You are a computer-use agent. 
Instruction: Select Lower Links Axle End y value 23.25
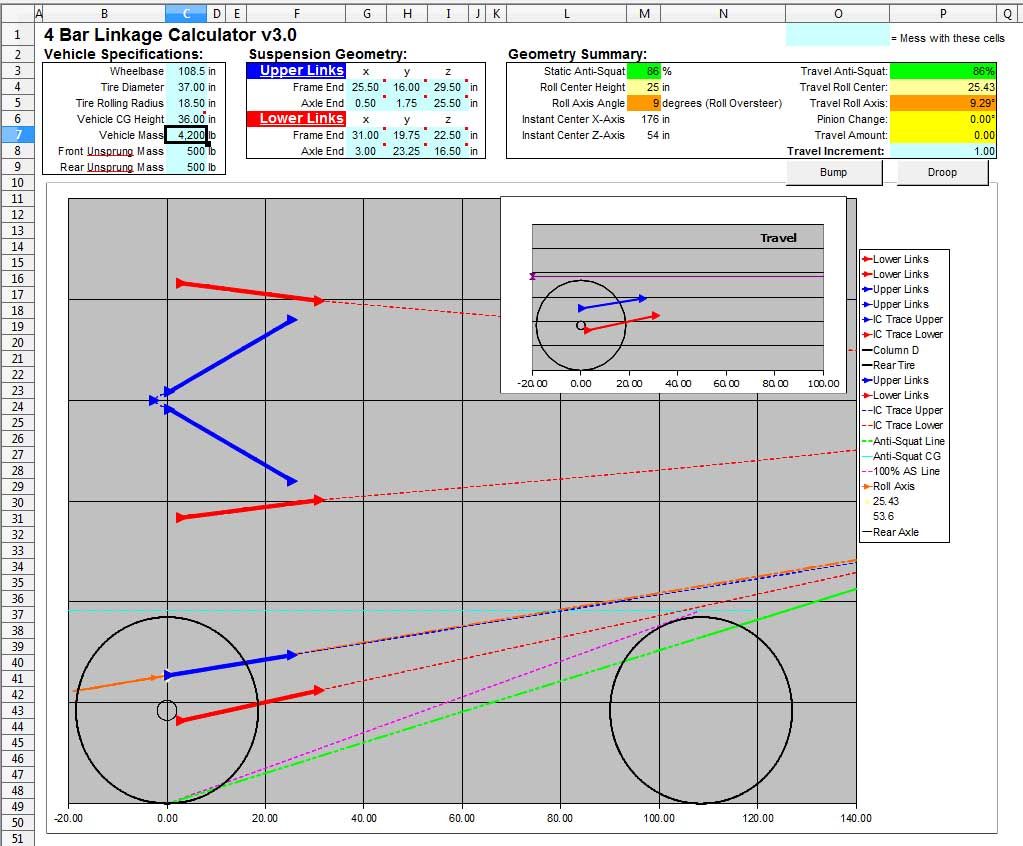407,151
